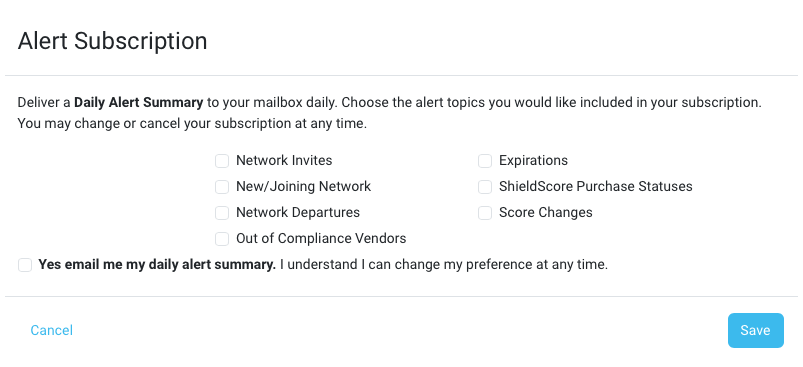Check the ShieldScore Purchase Statuses box

pyautogui.click(x=485, y=187)
